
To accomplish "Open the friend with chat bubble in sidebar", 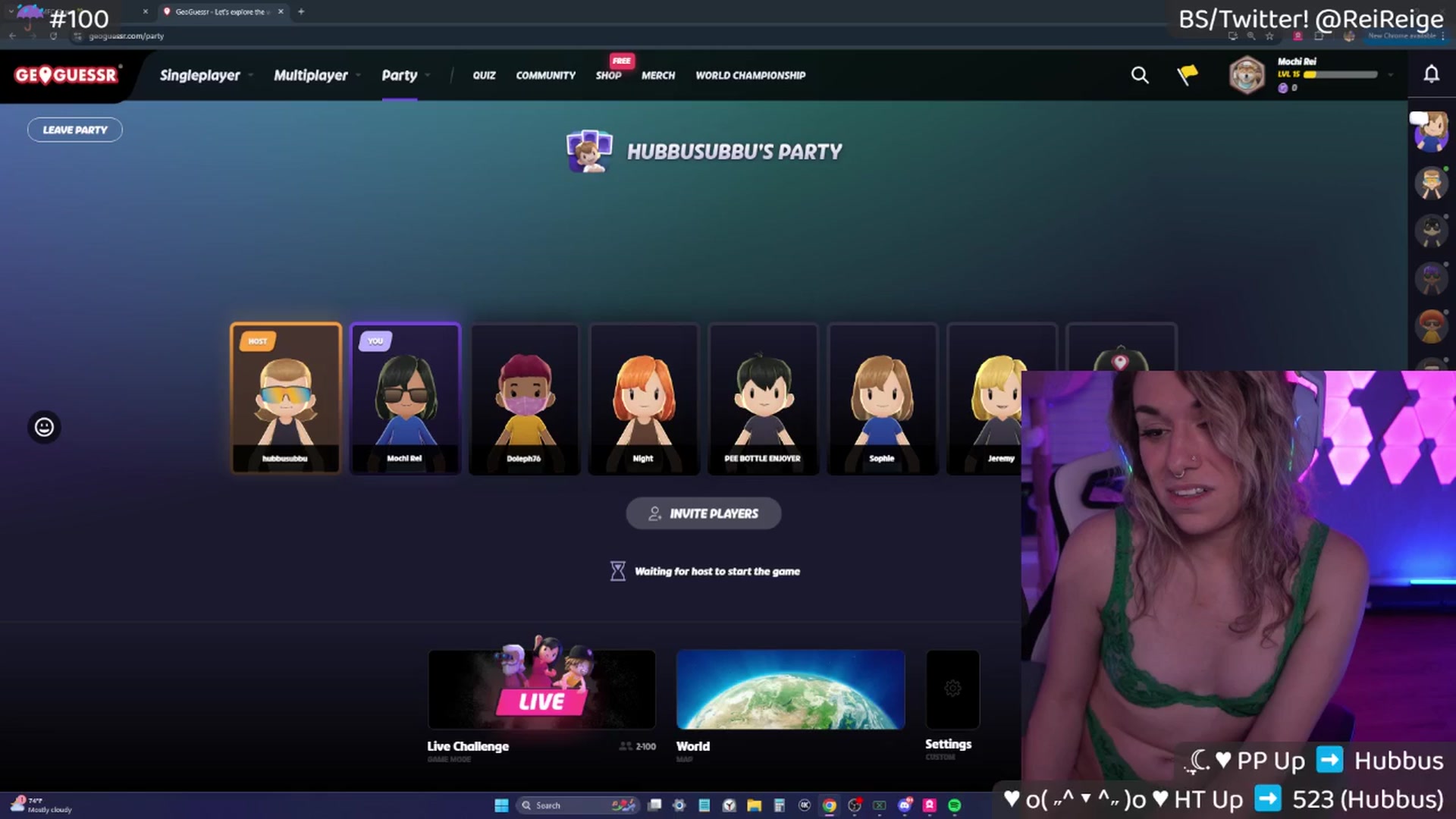I will [x=1431, y=132].
